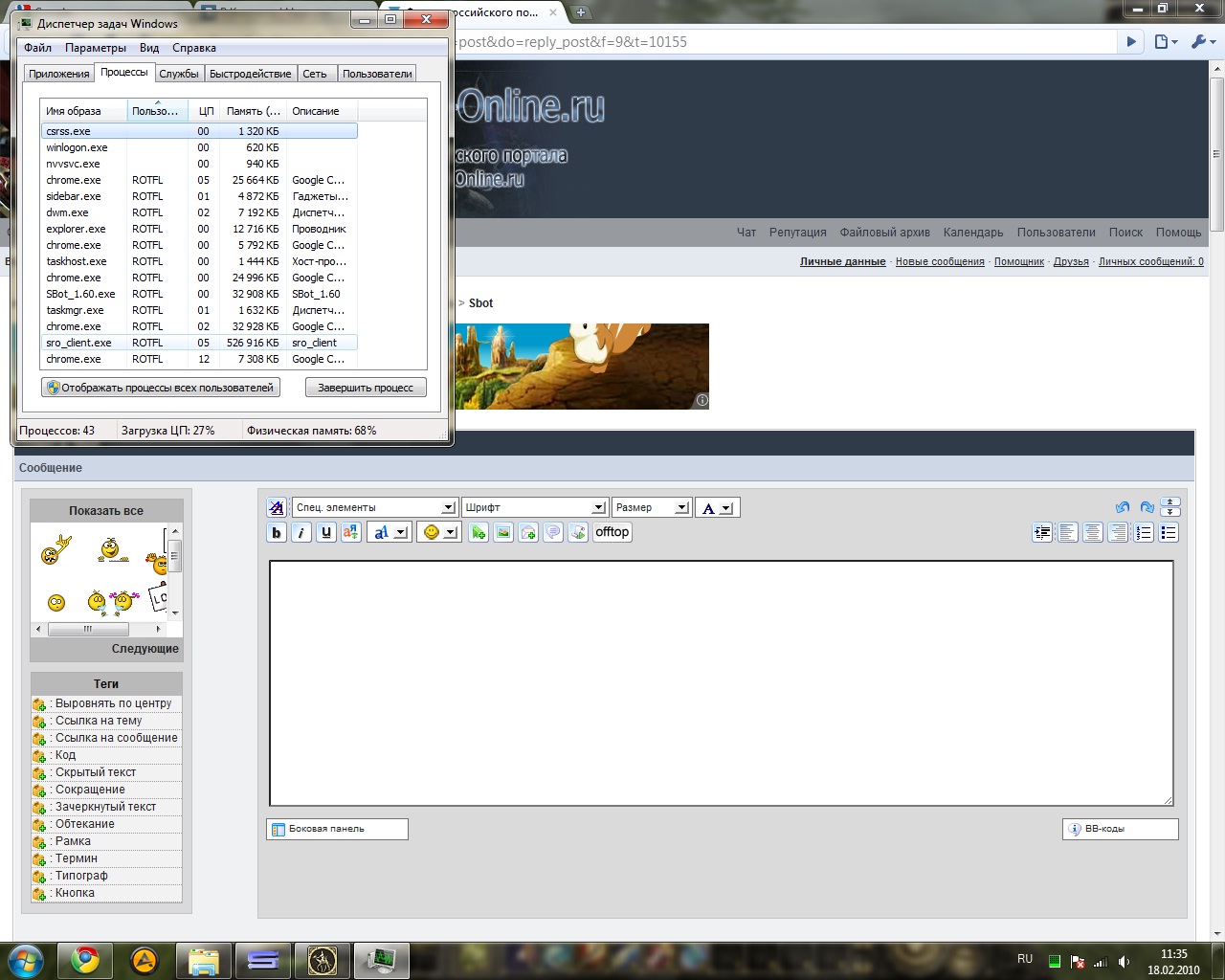The height and width of the screenshot is (980, 1225).
Task: Insert the Зачеркнутый текст tag
Action: click(105, 807)
